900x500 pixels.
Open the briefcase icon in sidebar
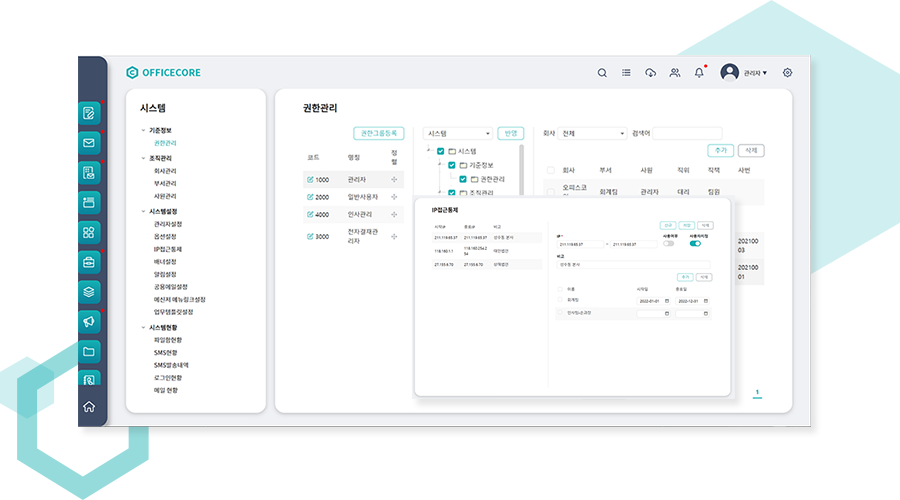click(90, 262)
